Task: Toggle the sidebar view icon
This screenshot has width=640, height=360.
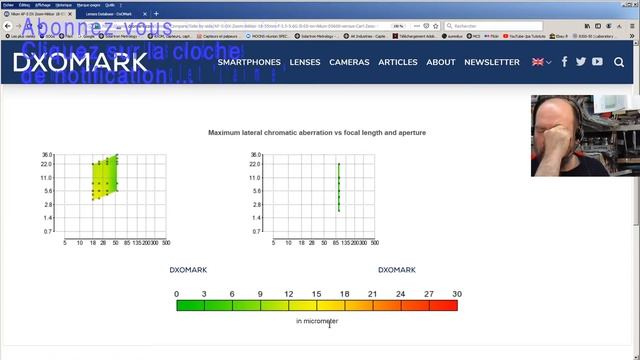Action: pyautogui.click(x=598, y=26)
